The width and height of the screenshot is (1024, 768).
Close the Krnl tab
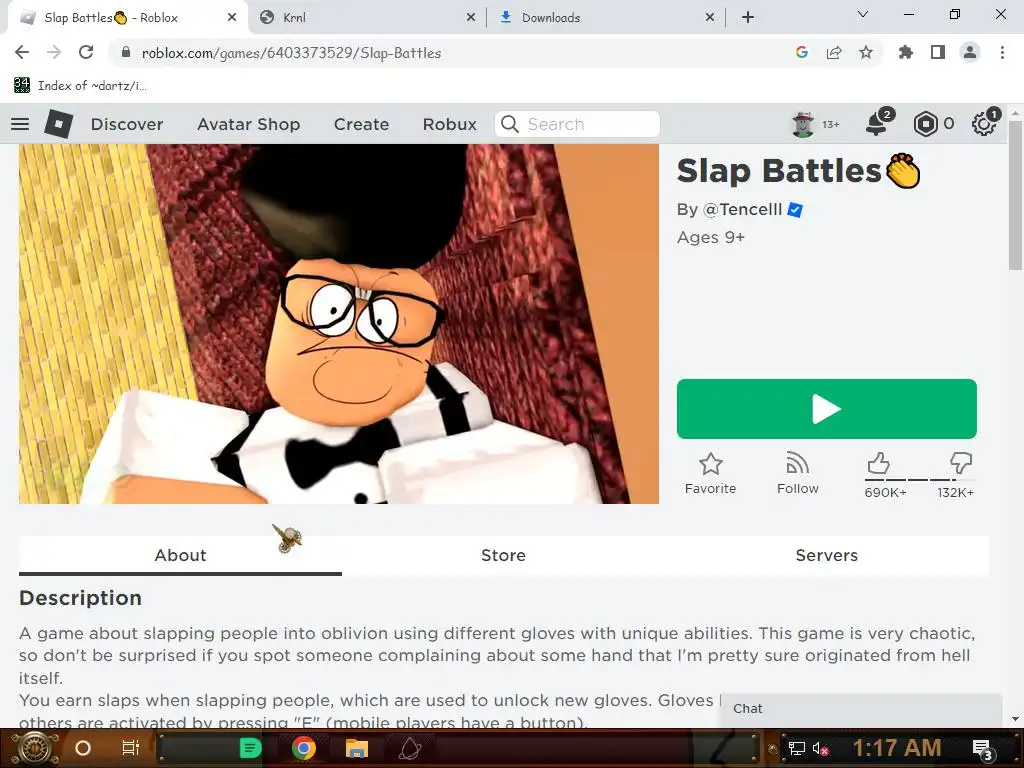(471, 18)
